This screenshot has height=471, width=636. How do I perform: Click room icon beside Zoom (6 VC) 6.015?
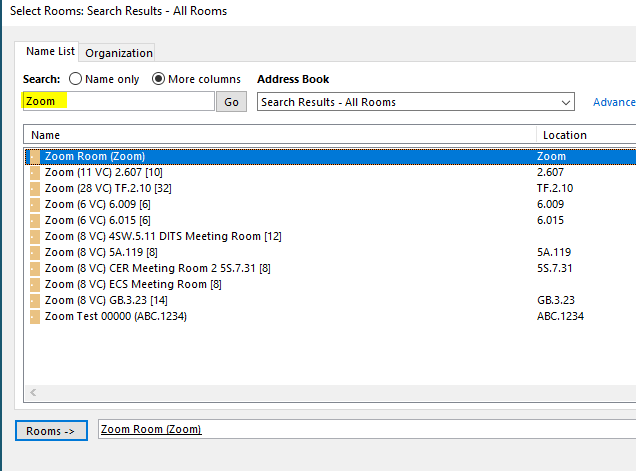pos(35,221)
